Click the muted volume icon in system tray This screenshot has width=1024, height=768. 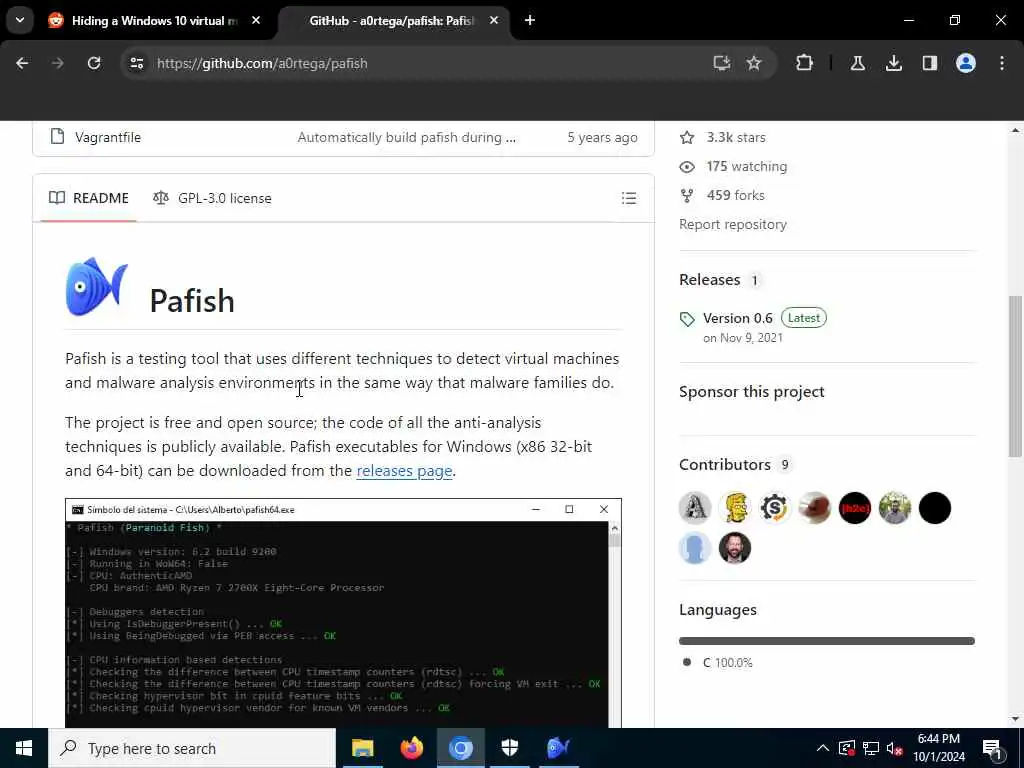tap(895, 748)
